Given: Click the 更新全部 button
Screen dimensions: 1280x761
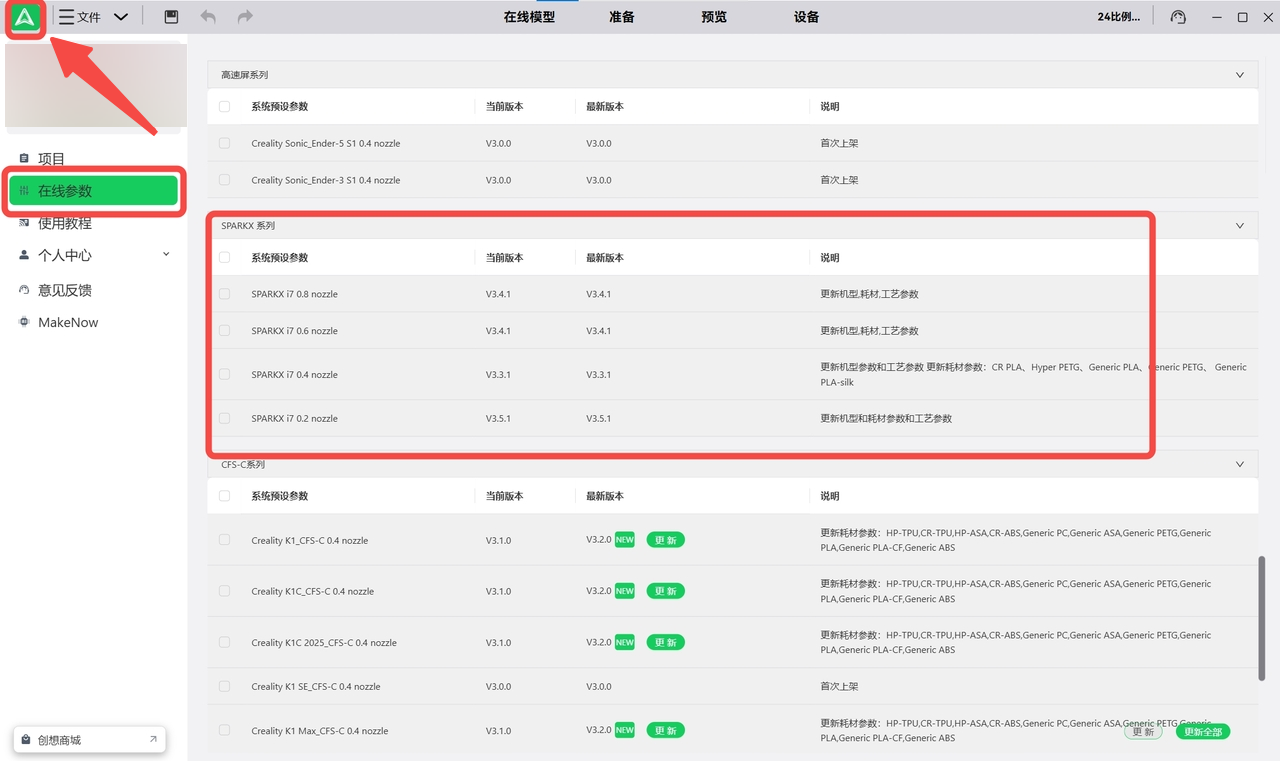Looking at the screenshot, I should pyautogui.click(x=1202, y=732).
